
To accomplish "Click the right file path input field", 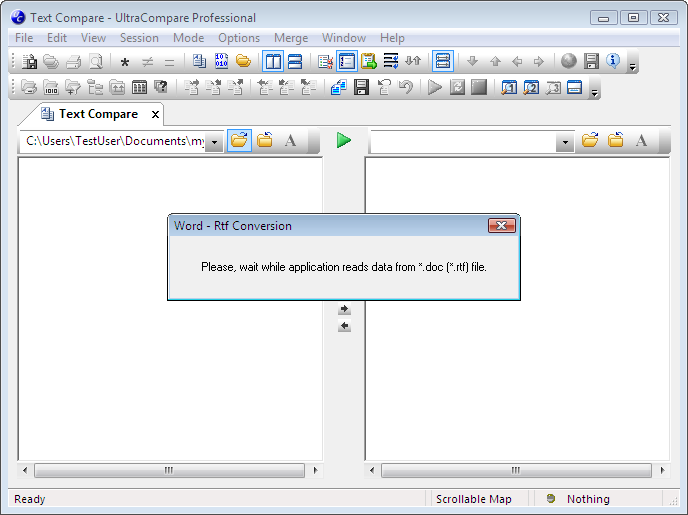I will pyautogui.click(x=463, y=141).
